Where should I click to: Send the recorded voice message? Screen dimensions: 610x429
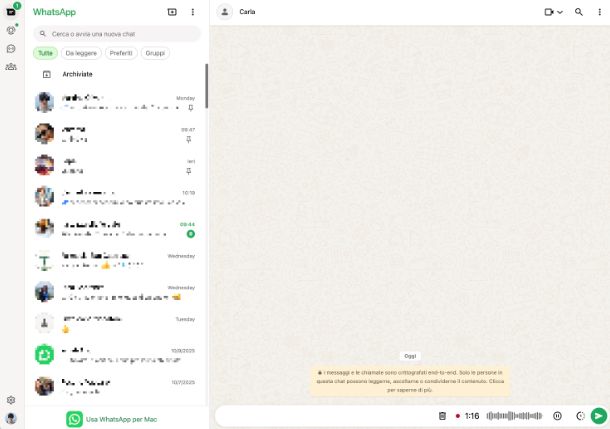tap(599, 416)
